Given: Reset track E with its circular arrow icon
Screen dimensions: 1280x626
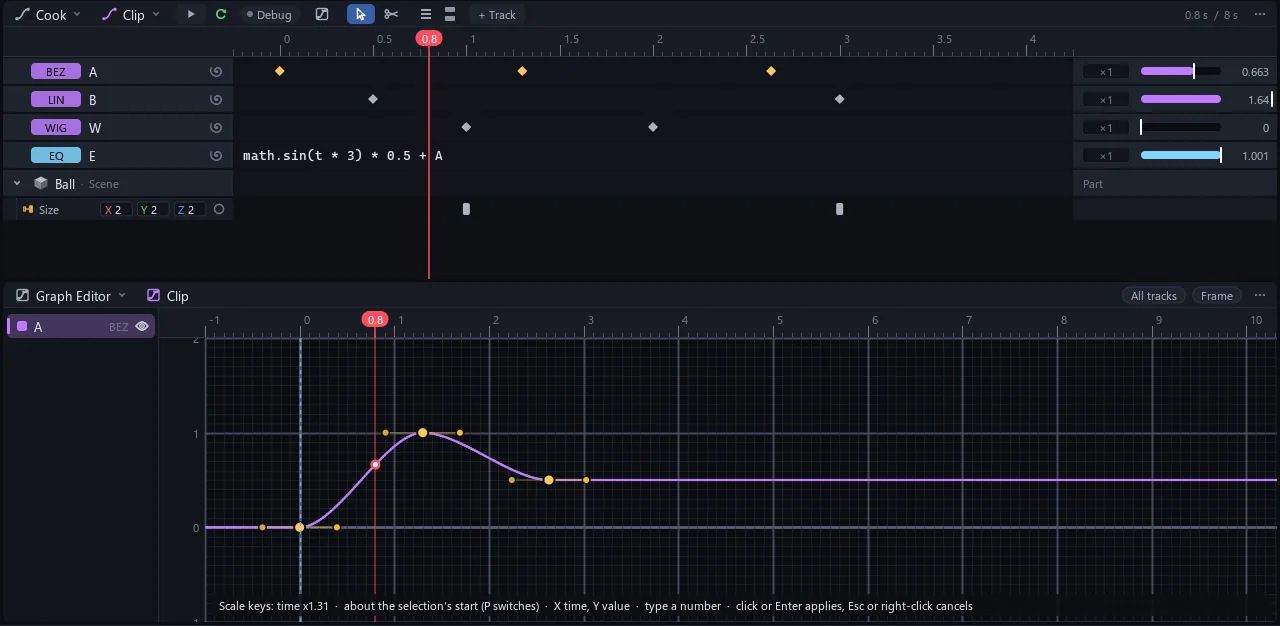Looking at the screenshot, I should click(215, 156).
